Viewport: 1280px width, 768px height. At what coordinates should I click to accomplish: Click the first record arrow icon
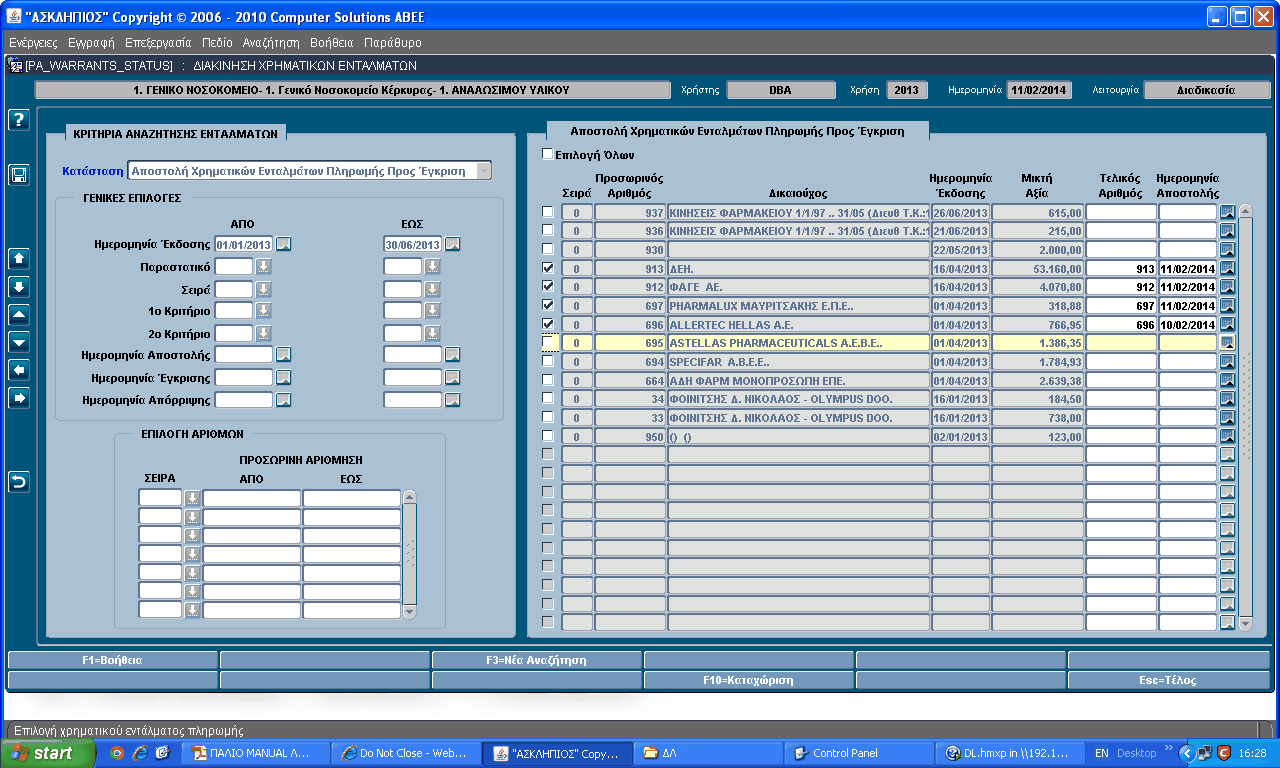[x=18, y=258]
